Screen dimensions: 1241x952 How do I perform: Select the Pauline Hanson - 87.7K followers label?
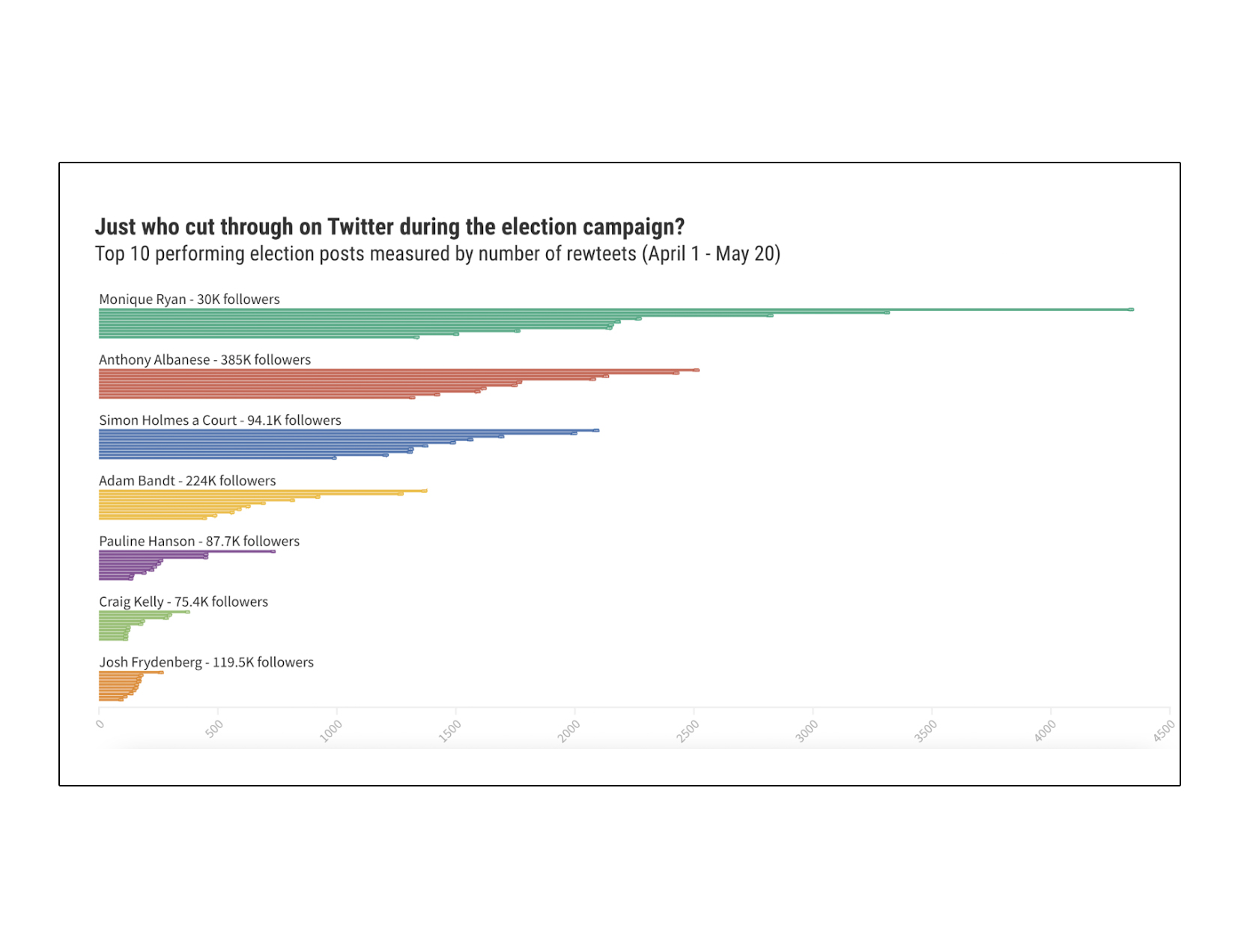(x=199, y=542)
